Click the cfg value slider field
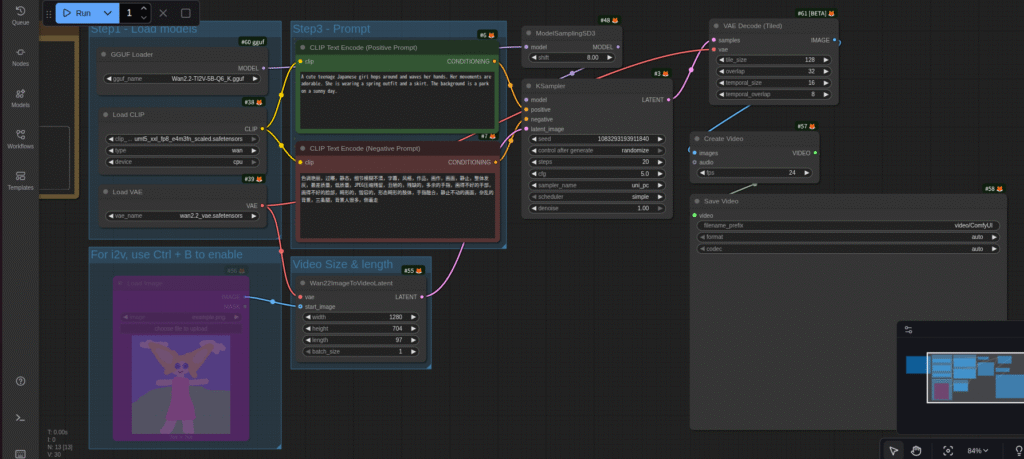The image size is (1024, 459). coord(593,173)
